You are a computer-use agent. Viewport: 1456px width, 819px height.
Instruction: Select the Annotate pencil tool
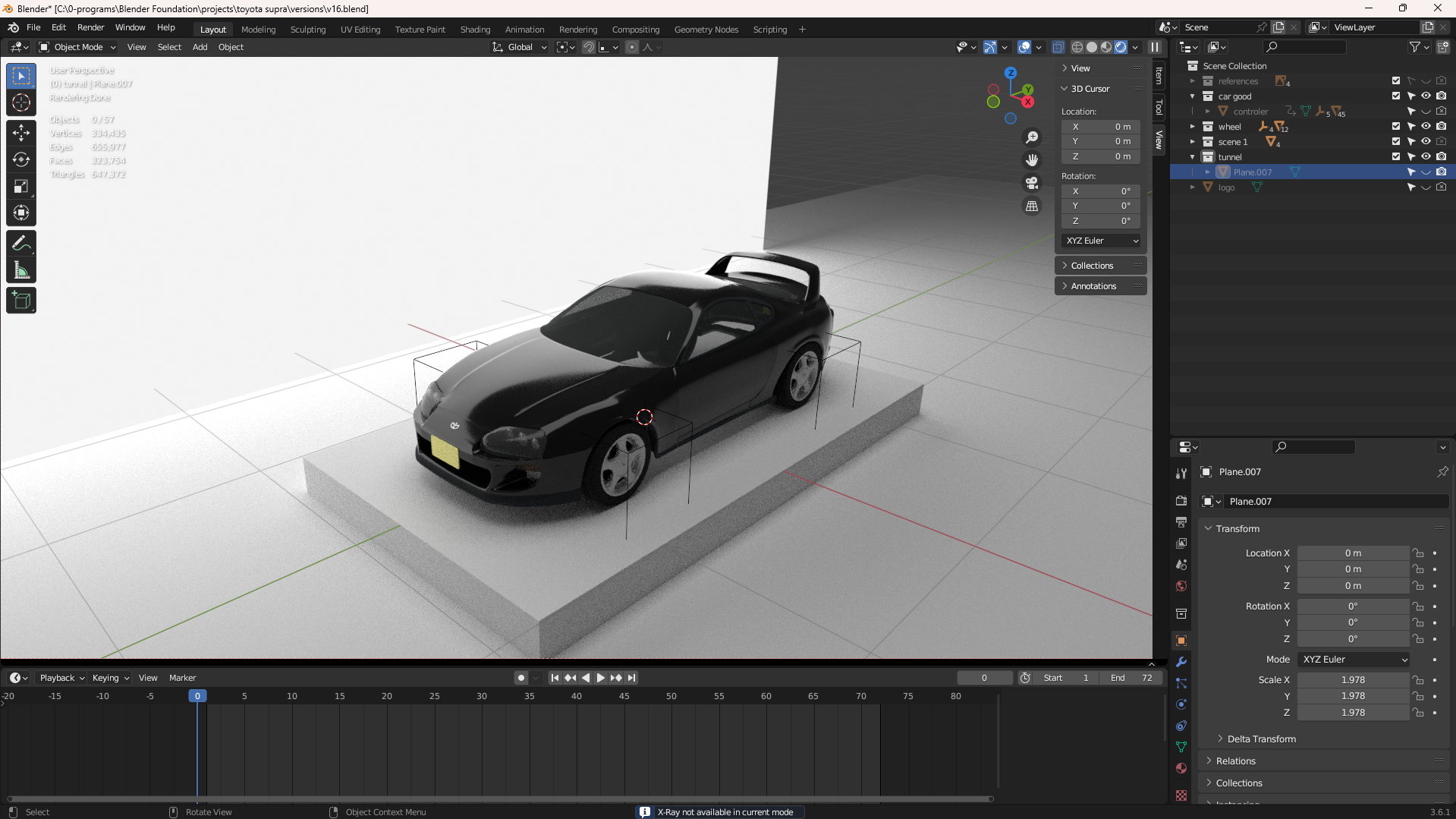point(21,244)
